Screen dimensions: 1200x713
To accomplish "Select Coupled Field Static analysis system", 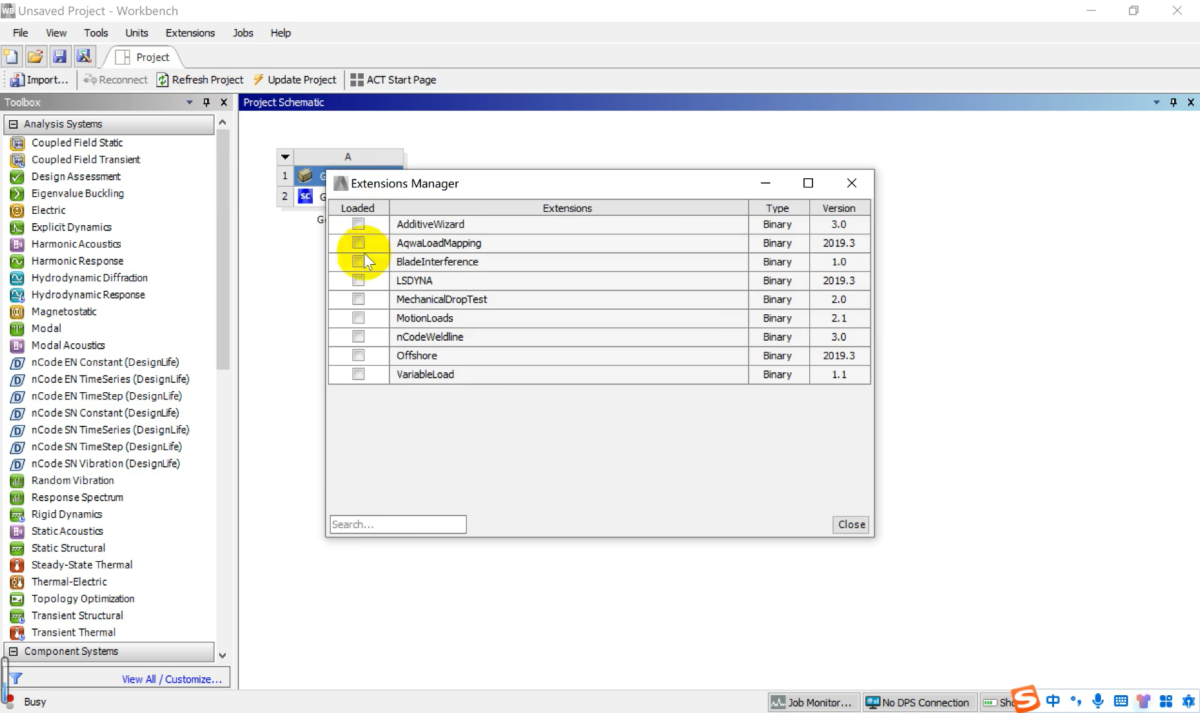I will point(77,142).
